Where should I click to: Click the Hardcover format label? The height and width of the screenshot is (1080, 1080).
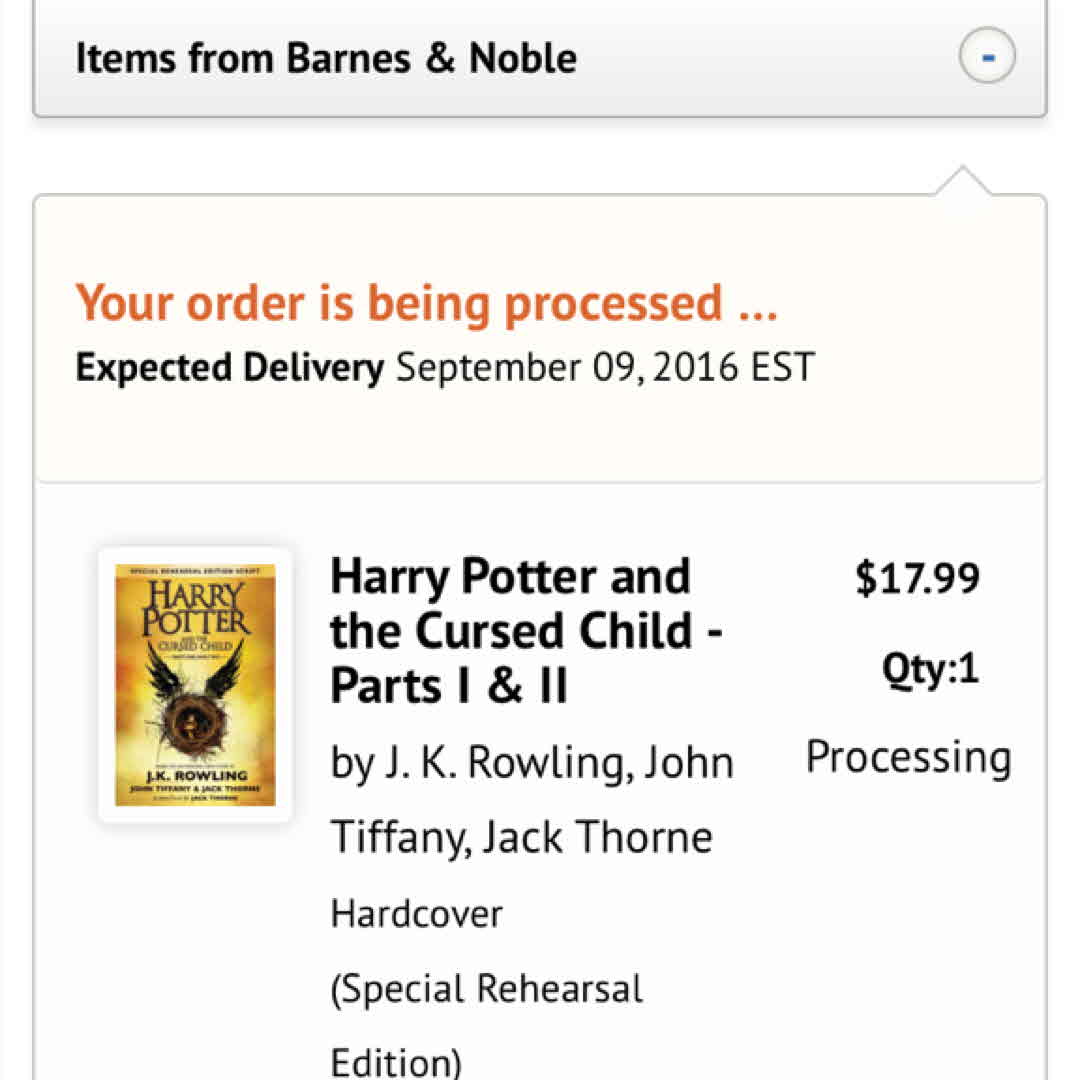point(417,913)
